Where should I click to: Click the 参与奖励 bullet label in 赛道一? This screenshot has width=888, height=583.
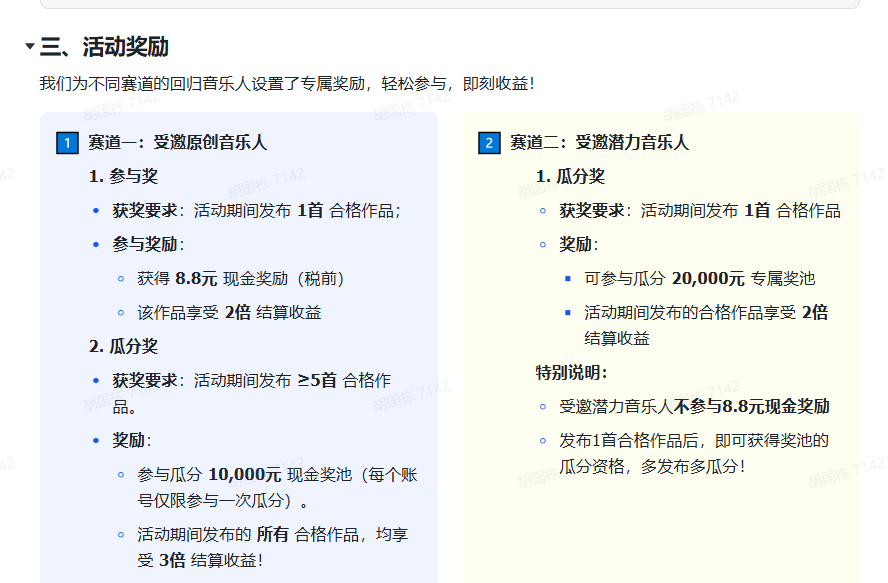click(148, 245)
